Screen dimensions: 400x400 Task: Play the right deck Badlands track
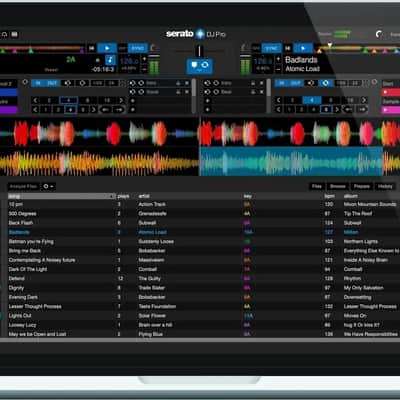(x=303, y=48)
